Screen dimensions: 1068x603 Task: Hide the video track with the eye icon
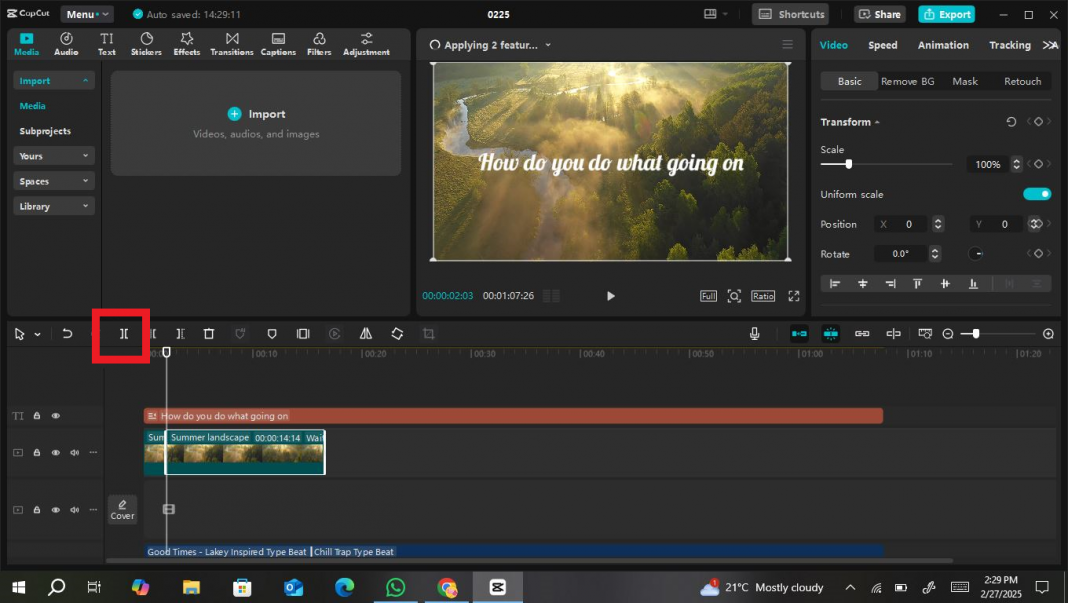(x=57, y=452)
